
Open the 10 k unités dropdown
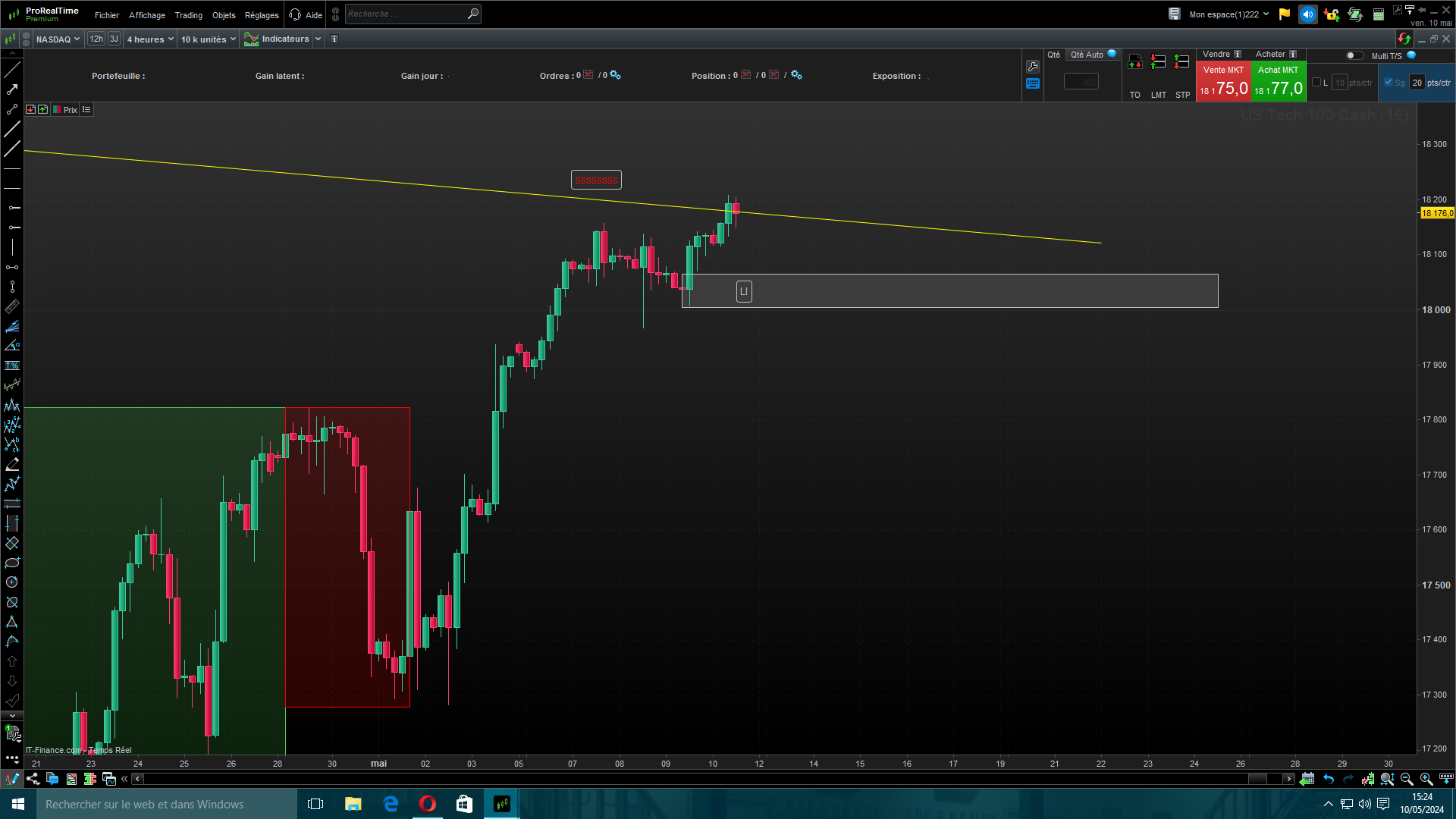coord(208,39)
